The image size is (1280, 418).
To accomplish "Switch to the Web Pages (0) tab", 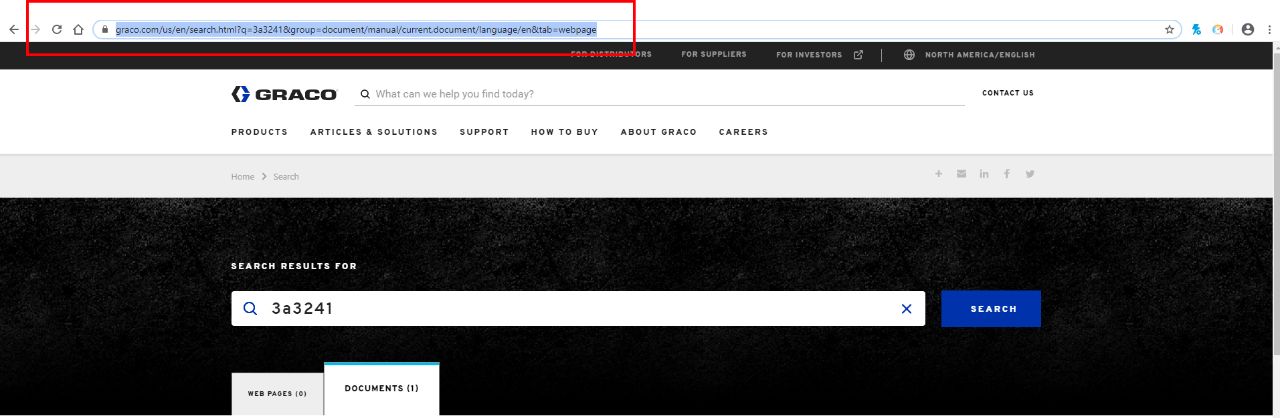I will [x=277, y=394].
